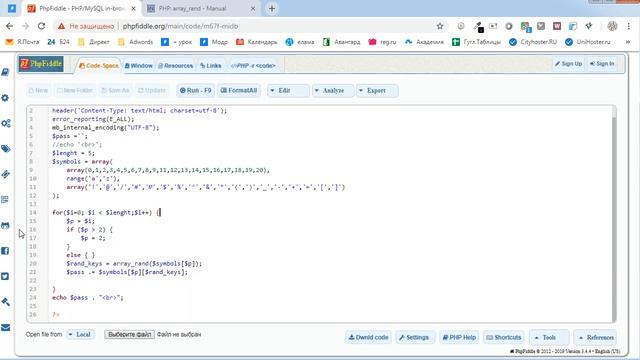Open a new browser tab
This screenshot has height=360, width=640.
[x=272, y=8]
